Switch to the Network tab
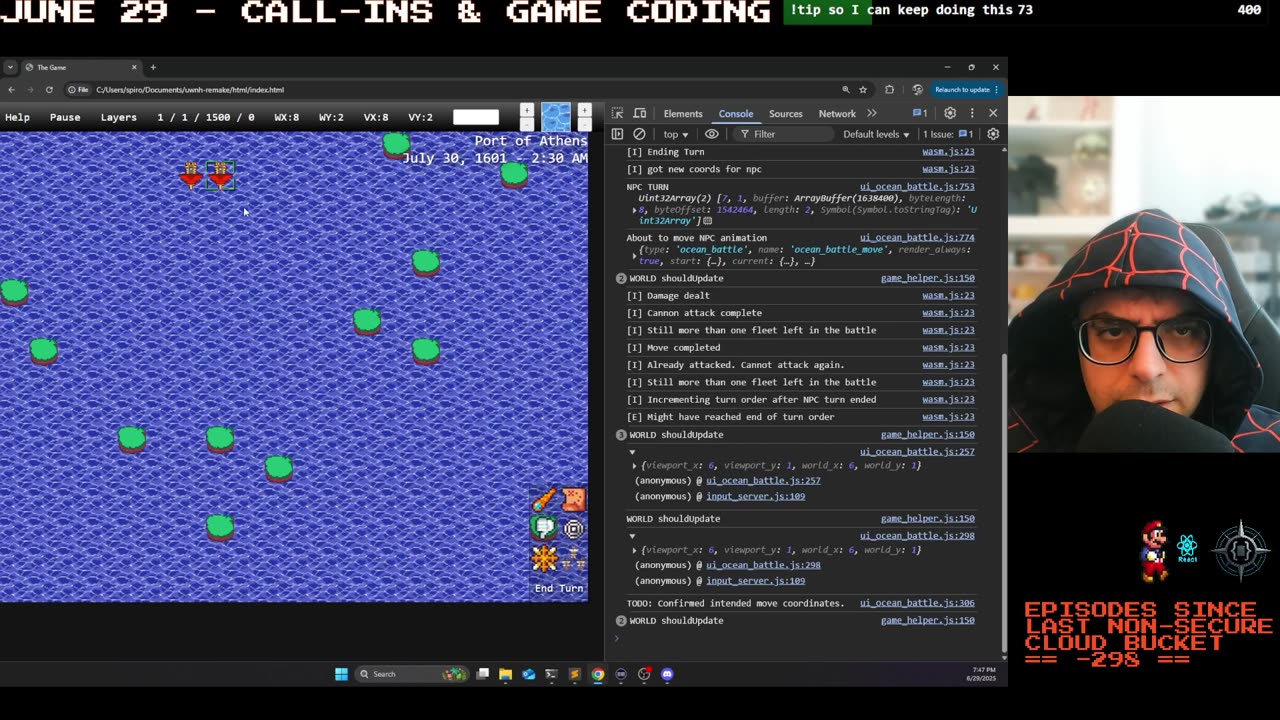Viewport: 1280px width, 720px height. [837, 114]
